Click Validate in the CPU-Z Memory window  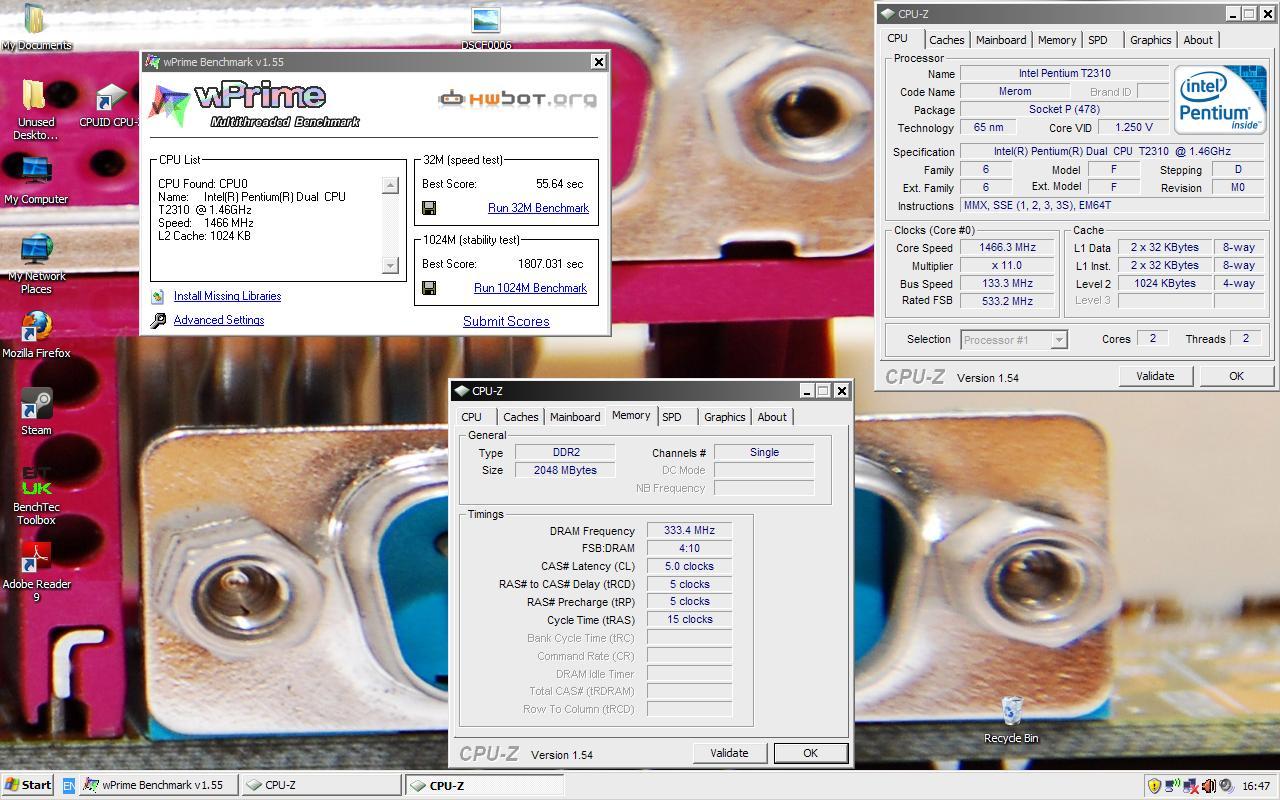pyautogui.click(x=729, y=753)
